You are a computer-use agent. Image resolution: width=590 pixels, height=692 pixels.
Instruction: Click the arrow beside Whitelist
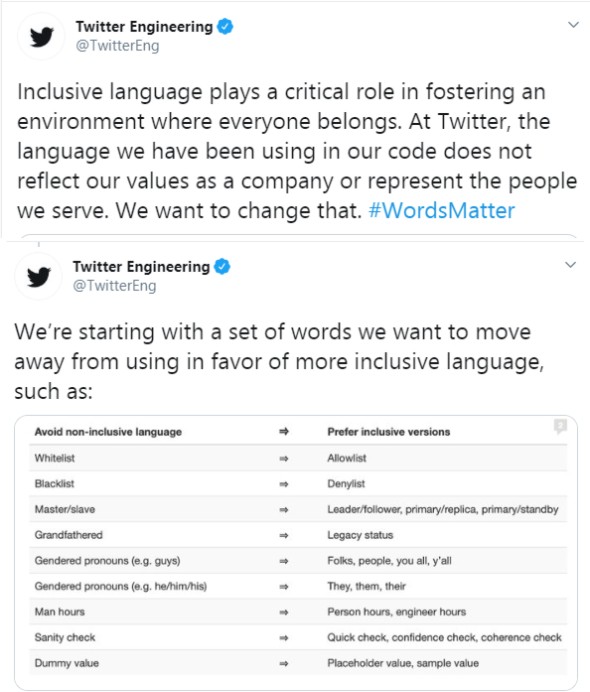pyautogui.click(x=284, y=459)
